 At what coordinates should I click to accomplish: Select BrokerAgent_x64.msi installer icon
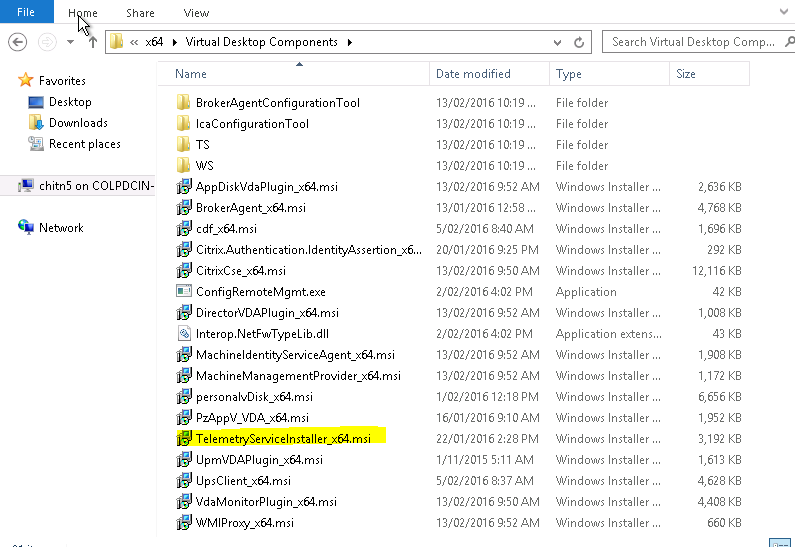coord(184,207)
